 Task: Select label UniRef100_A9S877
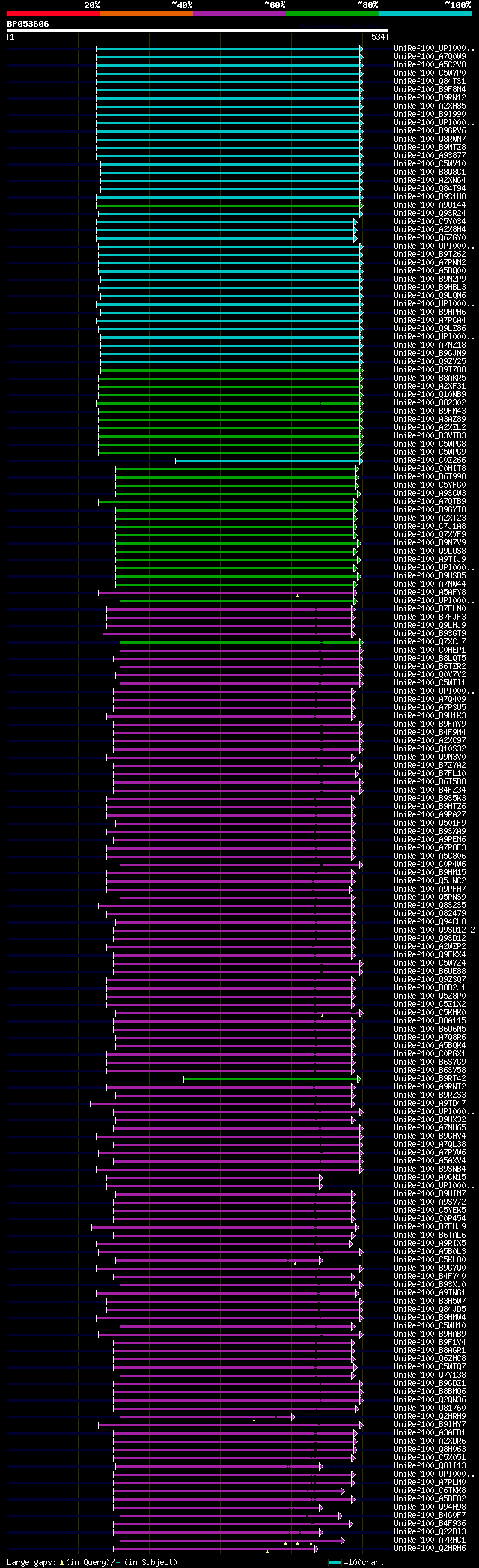[430, 155]
